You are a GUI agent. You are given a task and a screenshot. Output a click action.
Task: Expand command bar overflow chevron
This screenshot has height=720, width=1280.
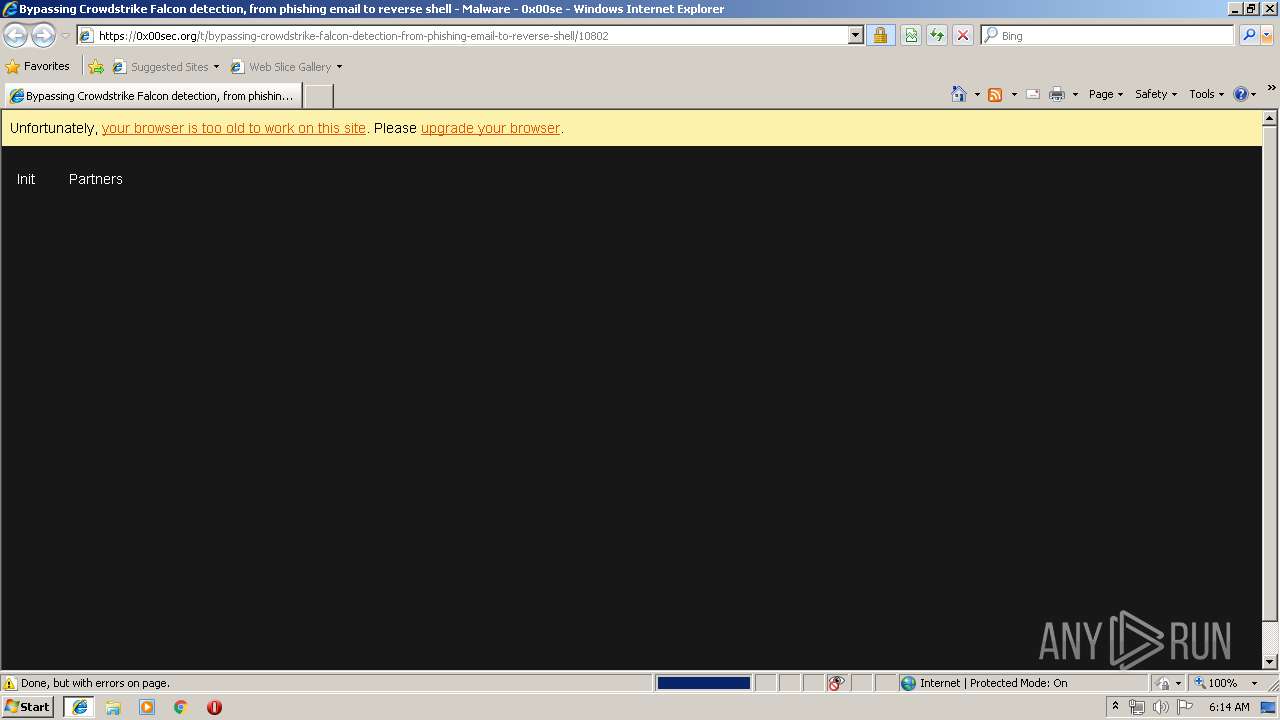1271,88
